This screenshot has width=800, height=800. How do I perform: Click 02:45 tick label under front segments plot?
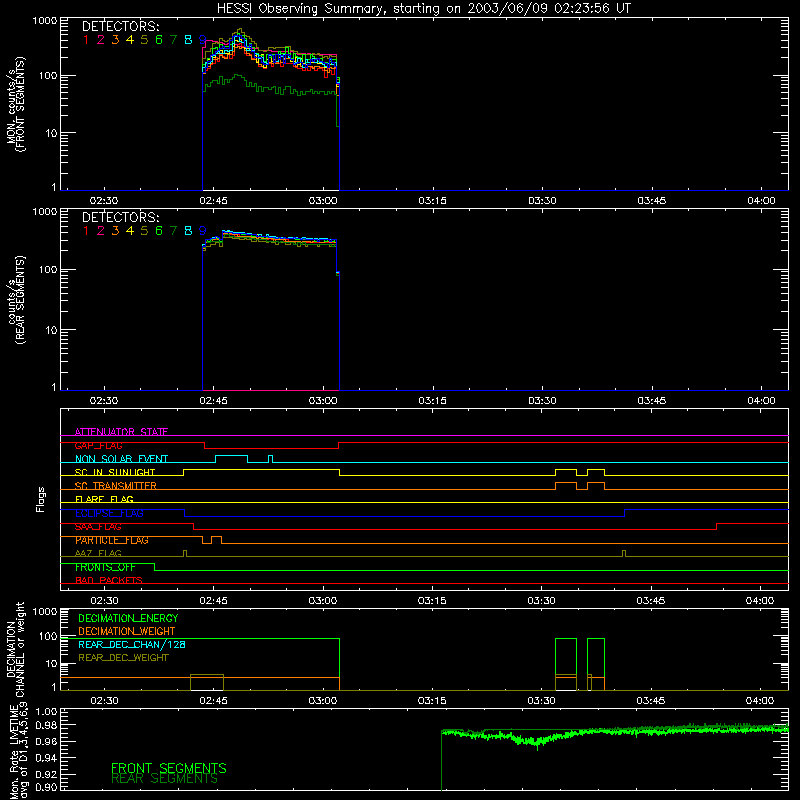coord(213,201)
